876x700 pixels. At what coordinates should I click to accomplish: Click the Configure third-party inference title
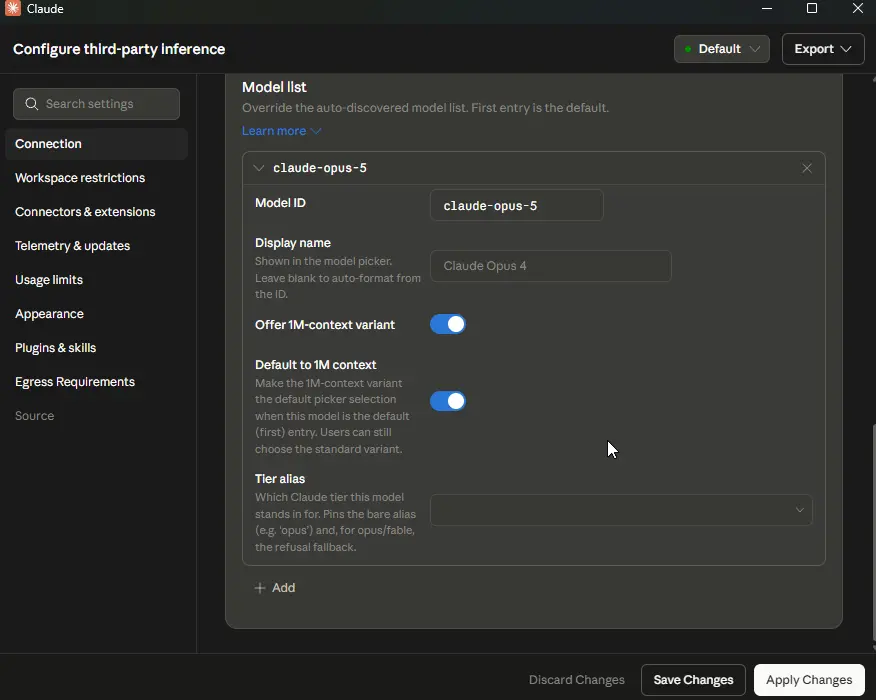tap(119, 49)
